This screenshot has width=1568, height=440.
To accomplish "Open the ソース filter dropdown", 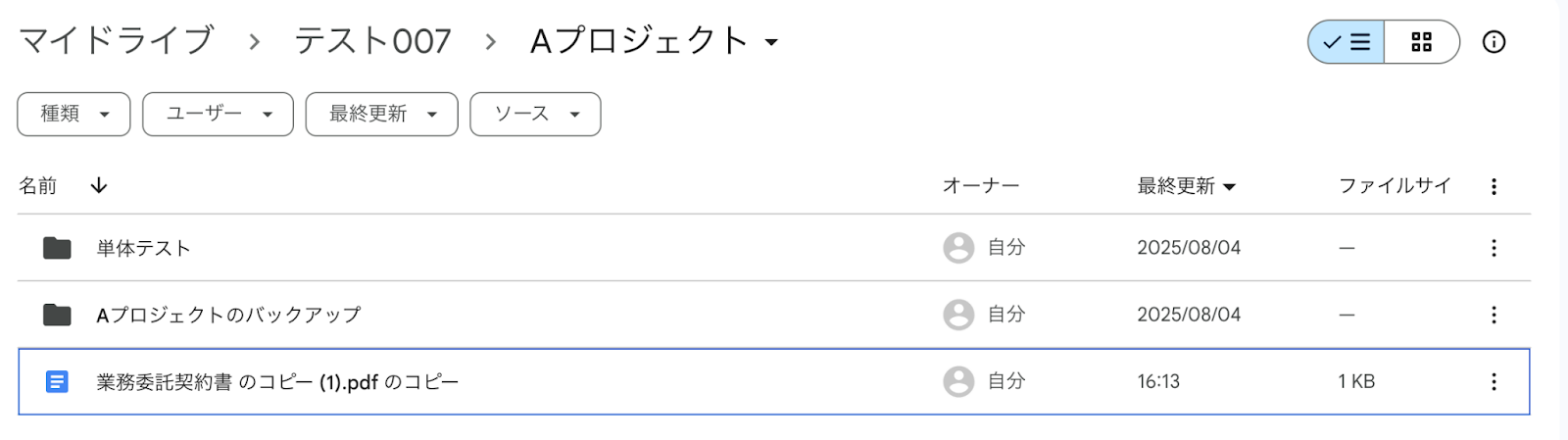I will [535, 114].
